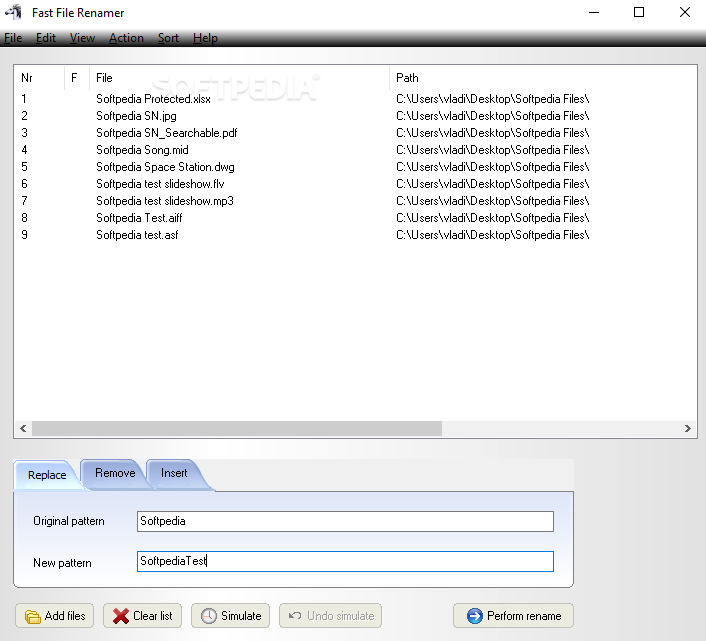
Task: Switch to the Remove tab
Action: (x=115, y=473)
